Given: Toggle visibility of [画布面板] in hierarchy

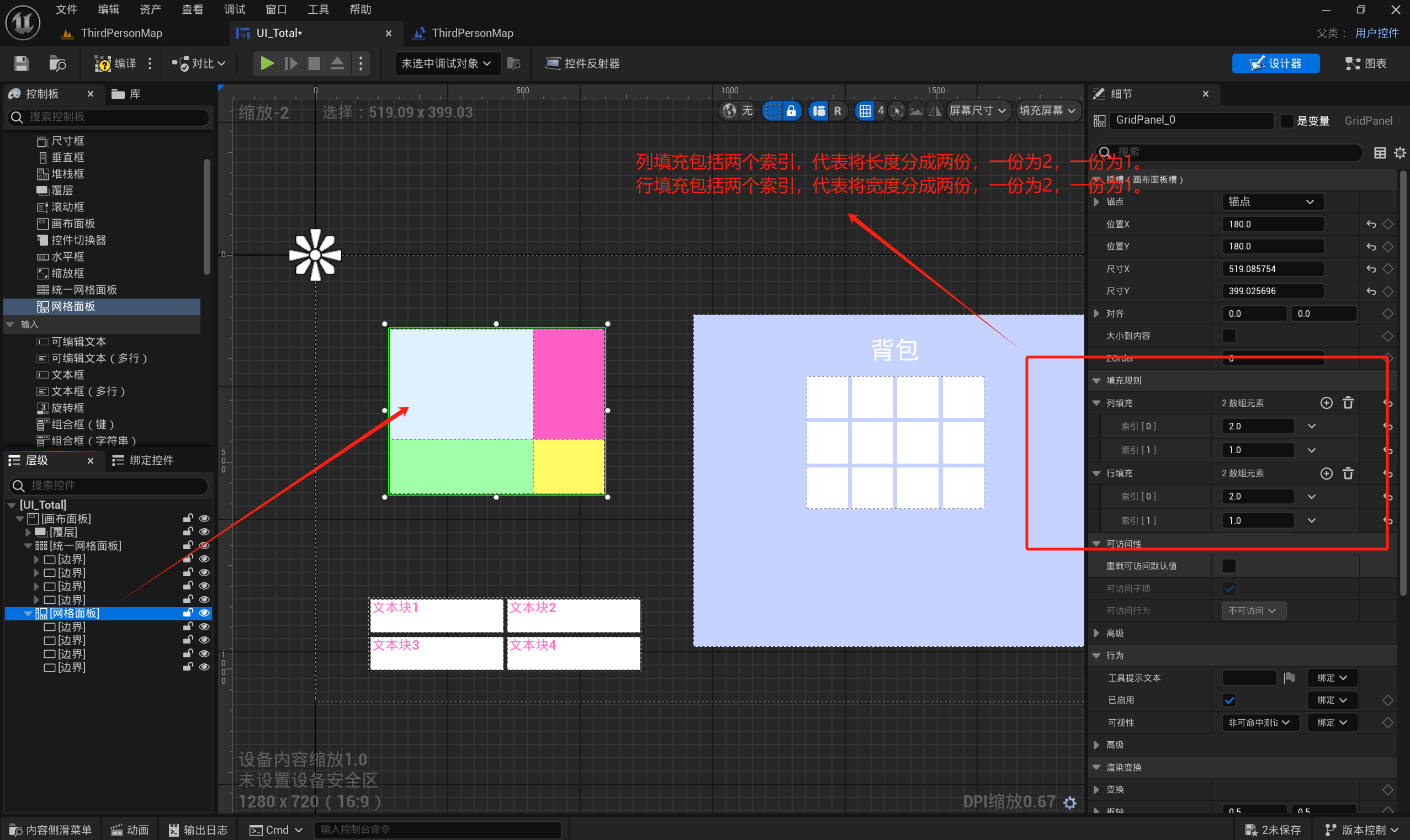Looking at the screenshot, I should tap(204, 518).
